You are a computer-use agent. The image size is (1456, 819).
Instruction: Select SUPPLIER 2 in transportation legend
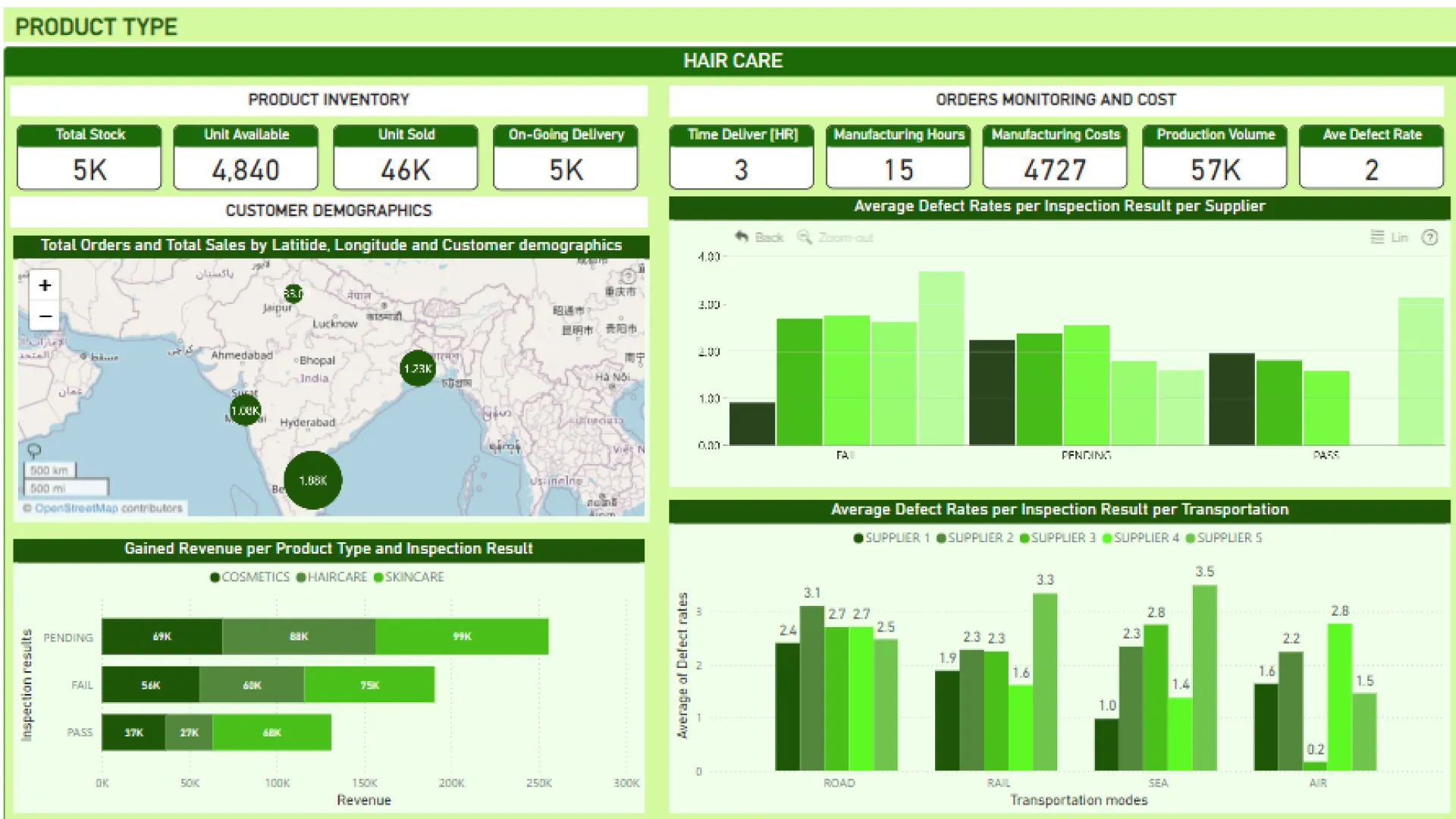(975, 538)
